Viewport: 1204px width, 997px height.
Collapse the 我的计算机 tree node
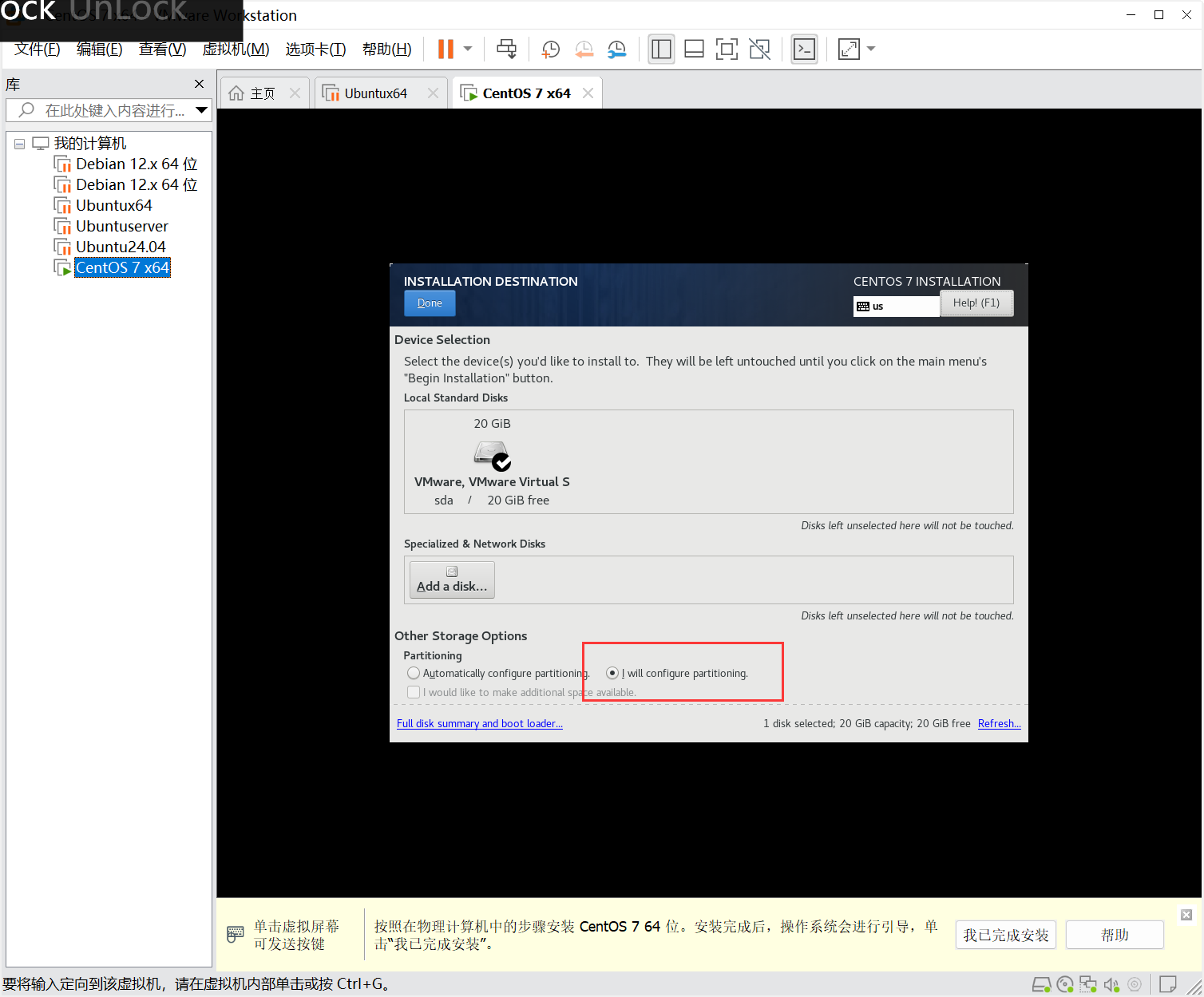pyautogui.click(x=19, y=144)
